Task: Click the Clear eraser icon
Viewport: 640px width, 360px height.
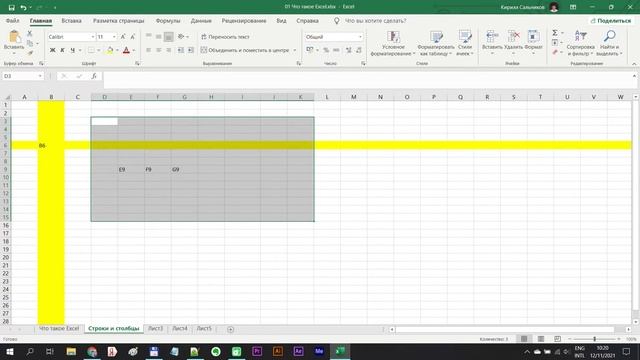Action: tap(555, 52)
